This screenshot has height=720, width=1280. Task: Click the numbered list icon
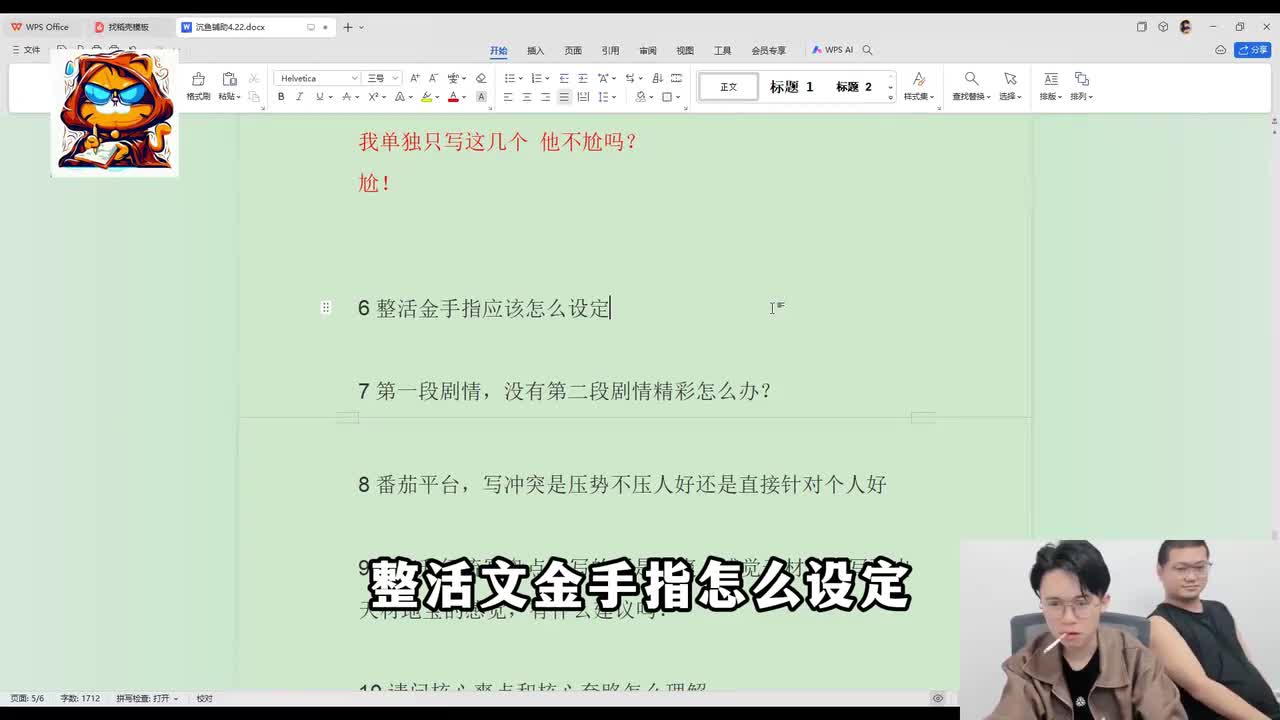tap(536, 78)
